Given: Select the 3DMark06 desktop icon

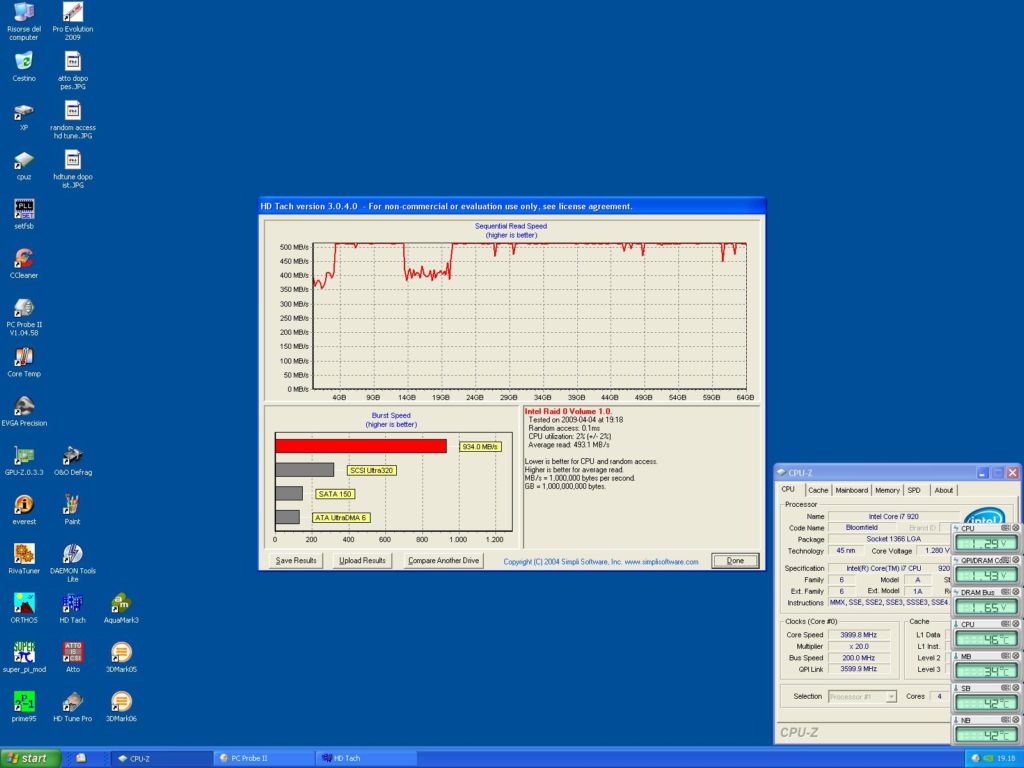Looking at the screenshot, I should (121, 707).
